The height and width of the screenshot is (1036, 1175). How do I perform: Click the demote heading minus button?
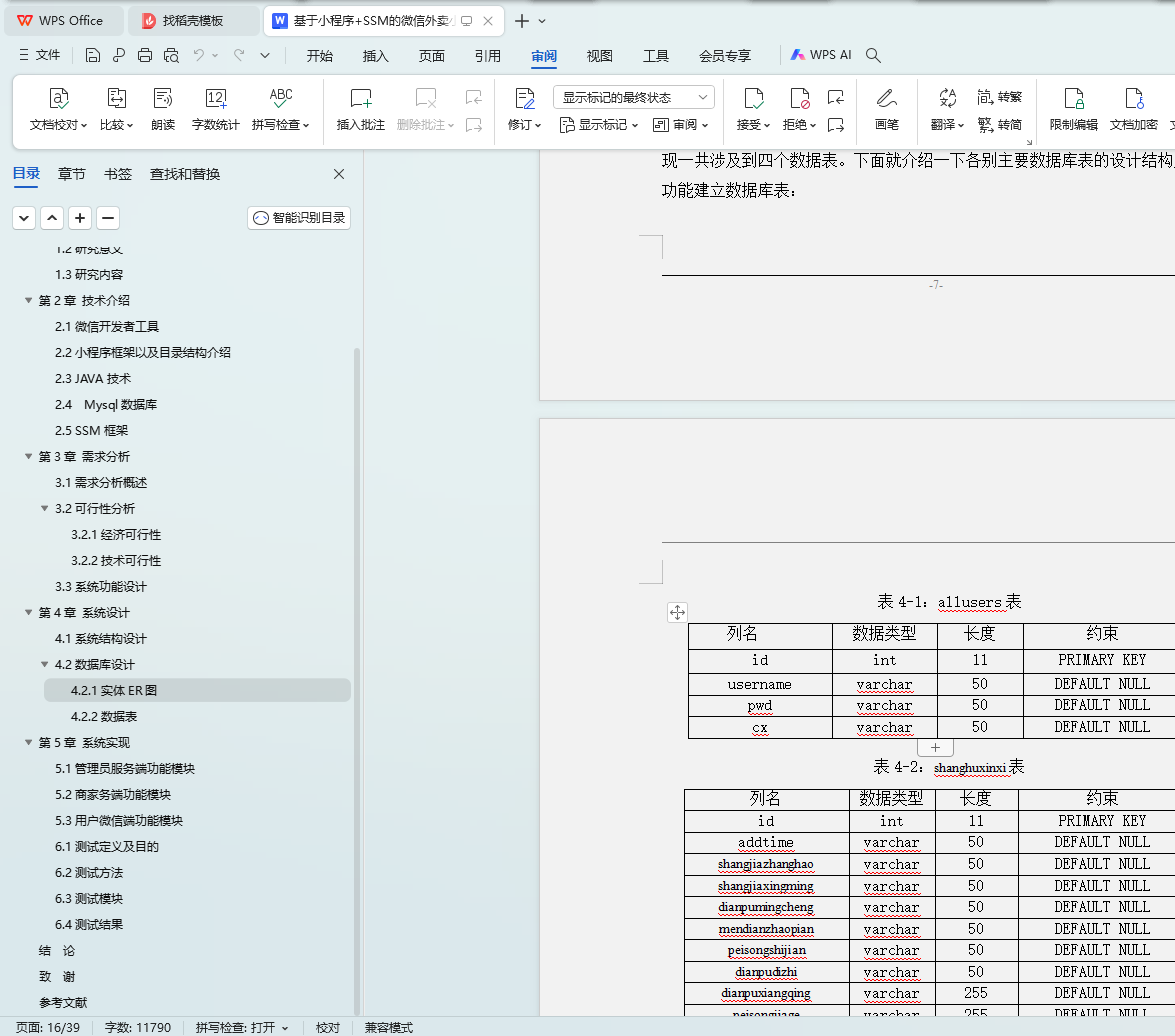click(x=108, y=218)
